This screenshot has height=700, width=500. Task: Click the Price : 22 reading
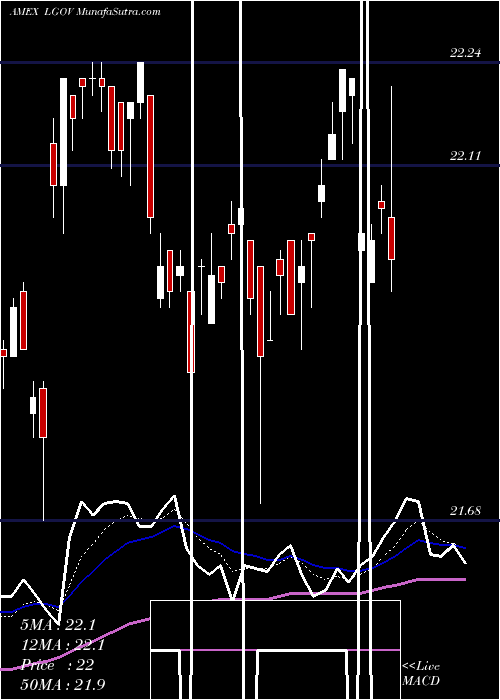pyautogui.click(x=57, y=664)
